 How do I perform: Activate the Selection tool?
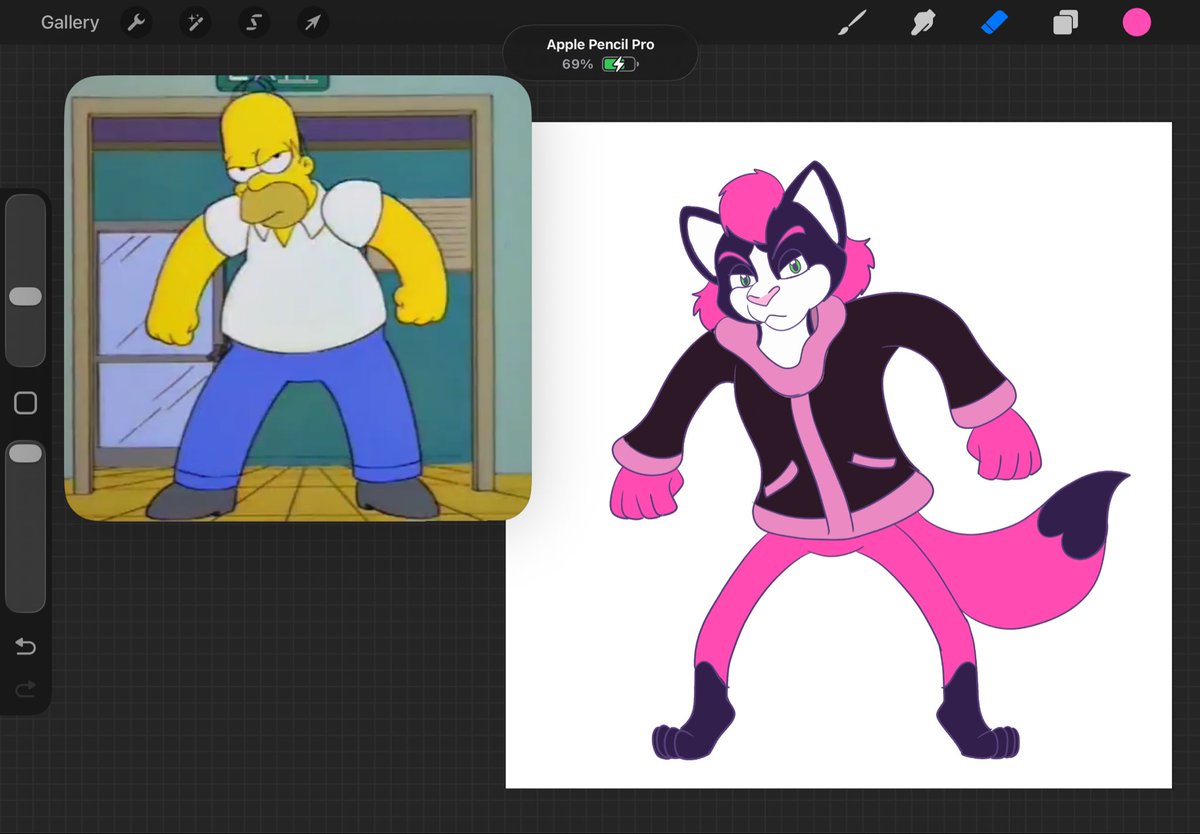254,22
